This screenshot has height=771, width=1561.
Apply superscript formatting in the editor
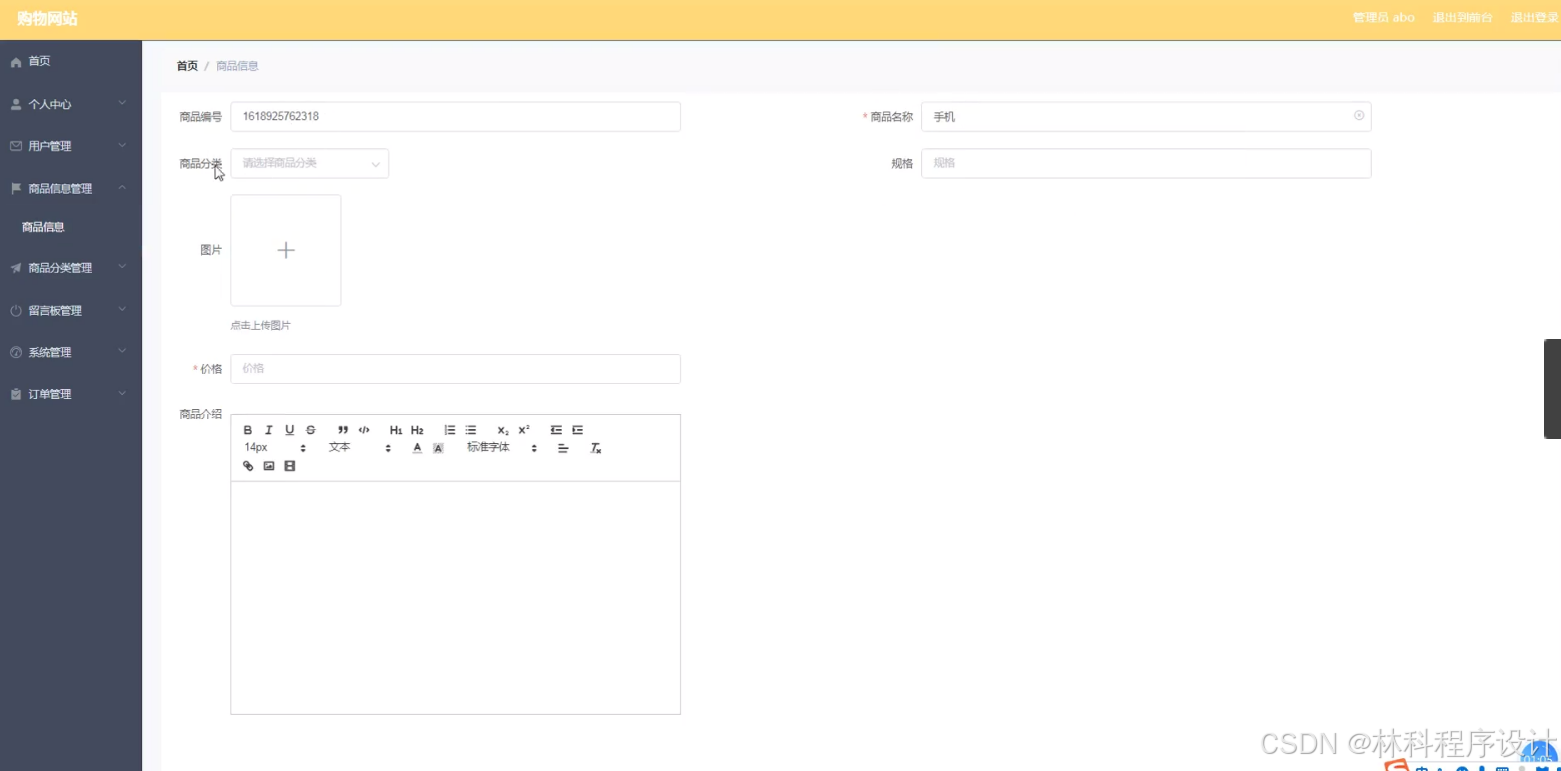click(522, 430)
